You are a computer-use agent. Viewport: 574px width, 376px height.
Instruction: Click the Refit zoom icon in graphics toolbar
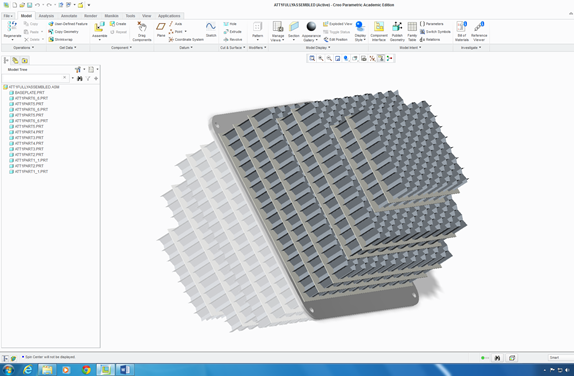(x=312, y=59)
